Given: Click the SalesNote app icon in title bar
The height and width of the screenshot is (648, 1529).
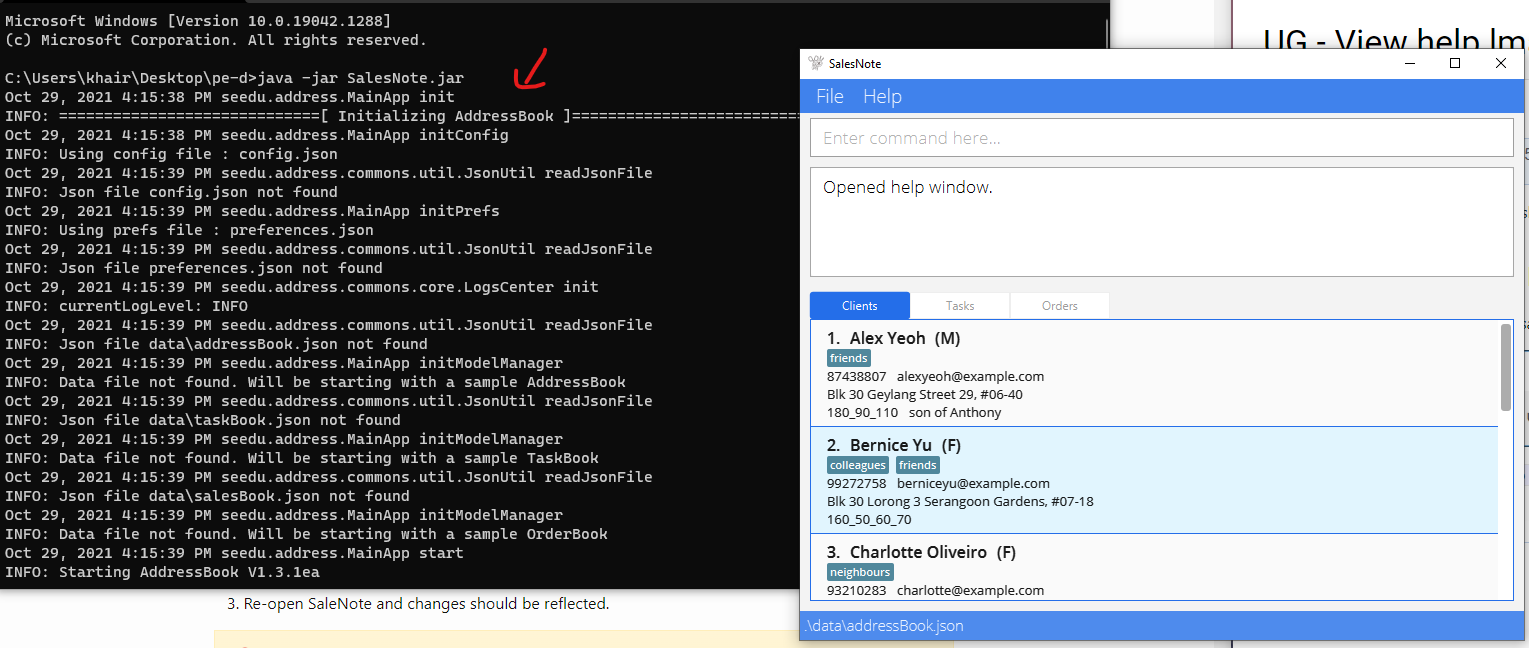Looking at the screenshot, I should (816, 63).
